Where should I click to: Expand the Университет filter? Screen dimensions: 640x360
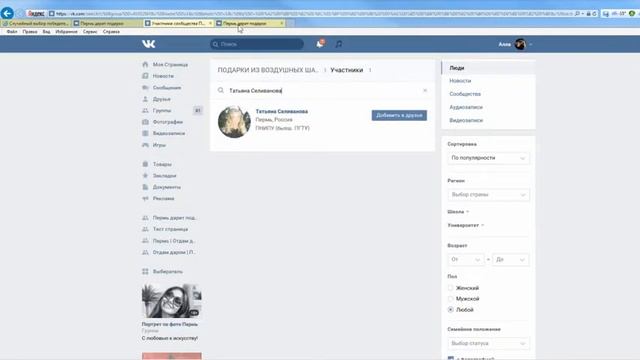465,225
